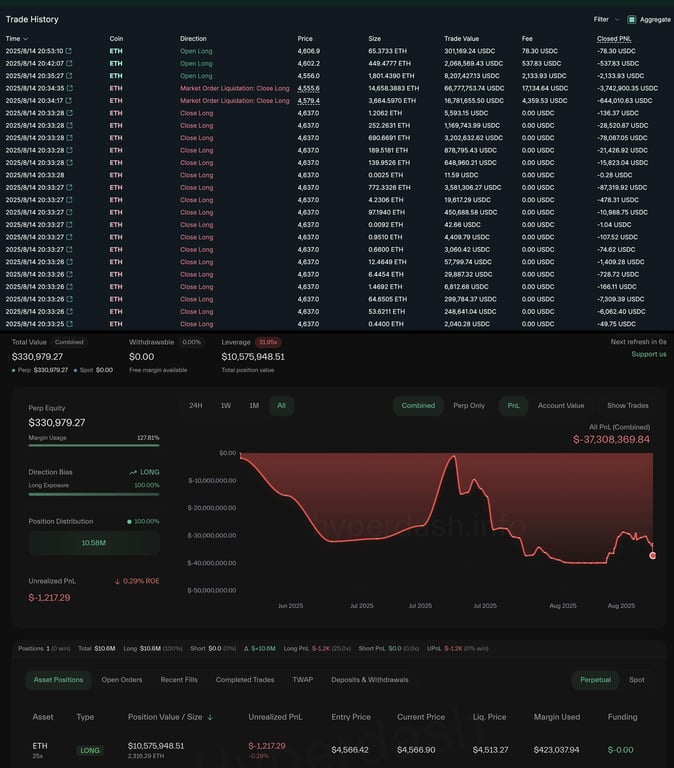Viewport: 674px width, 768px height.
Task: Open explorer link icon for 20:35:27 trade
Action: [x=69, y=76]
